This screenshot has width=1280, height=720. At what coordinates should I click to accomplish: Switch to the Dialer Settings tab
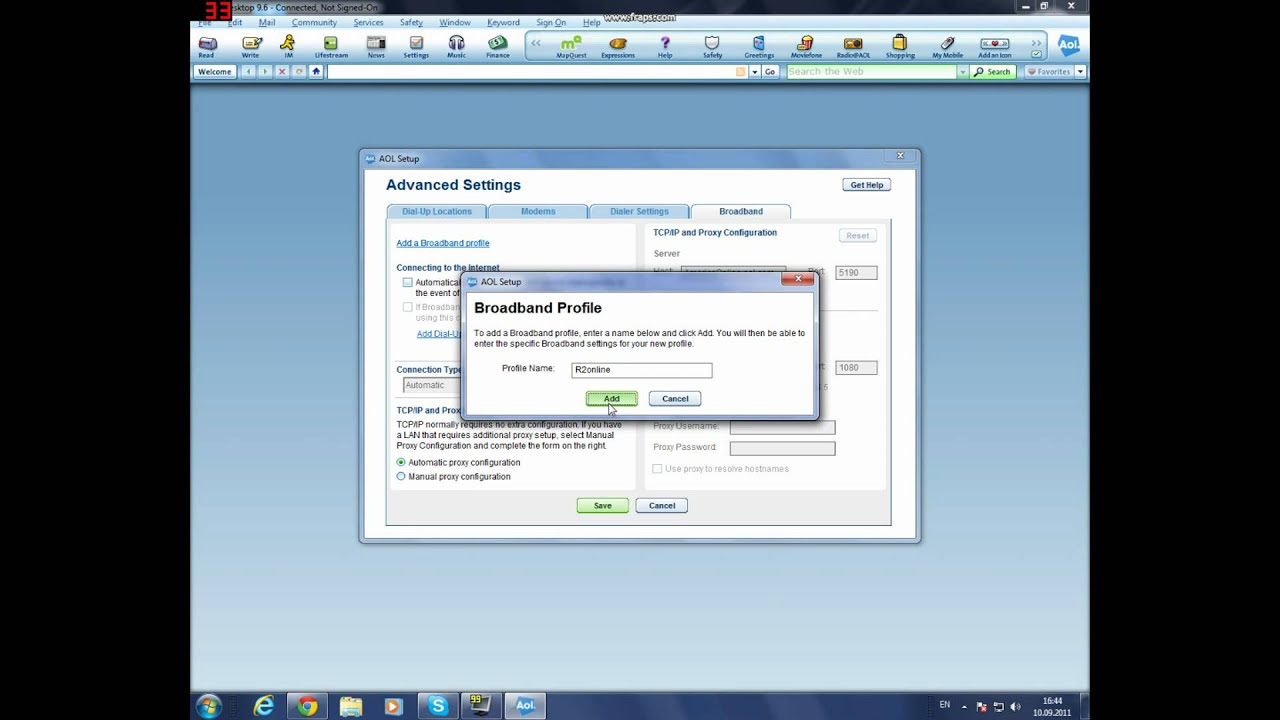(x=639, y=211)
